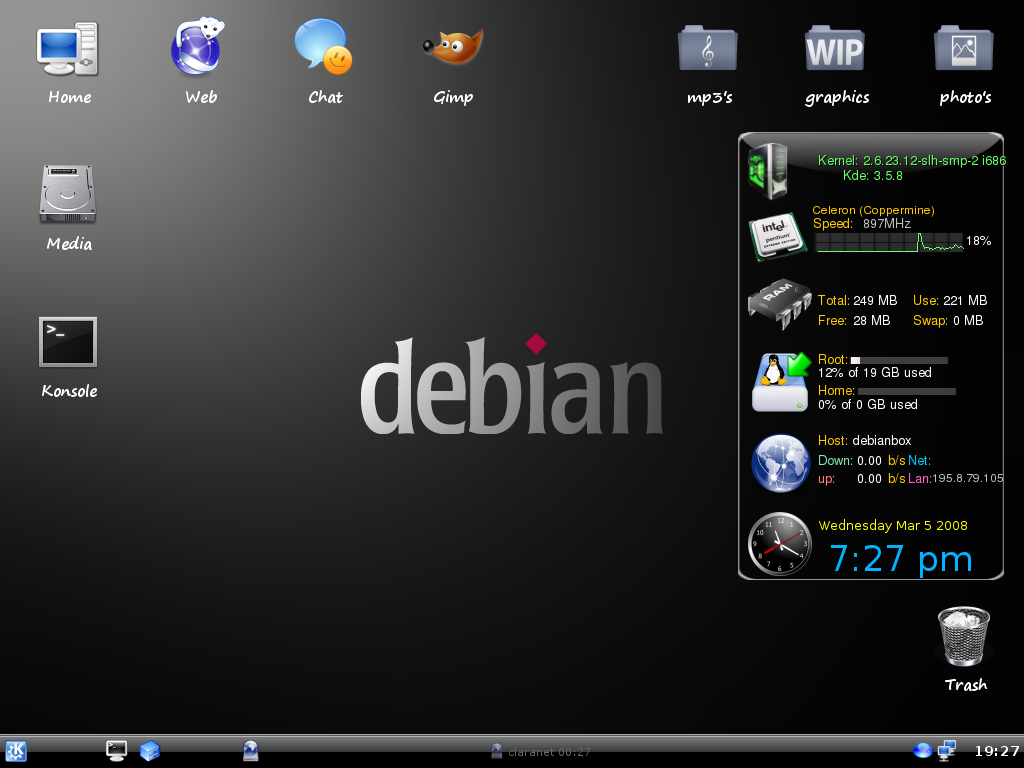Click the RAM chip icon in the widget

pyautogui.click(x=779, y=304)
